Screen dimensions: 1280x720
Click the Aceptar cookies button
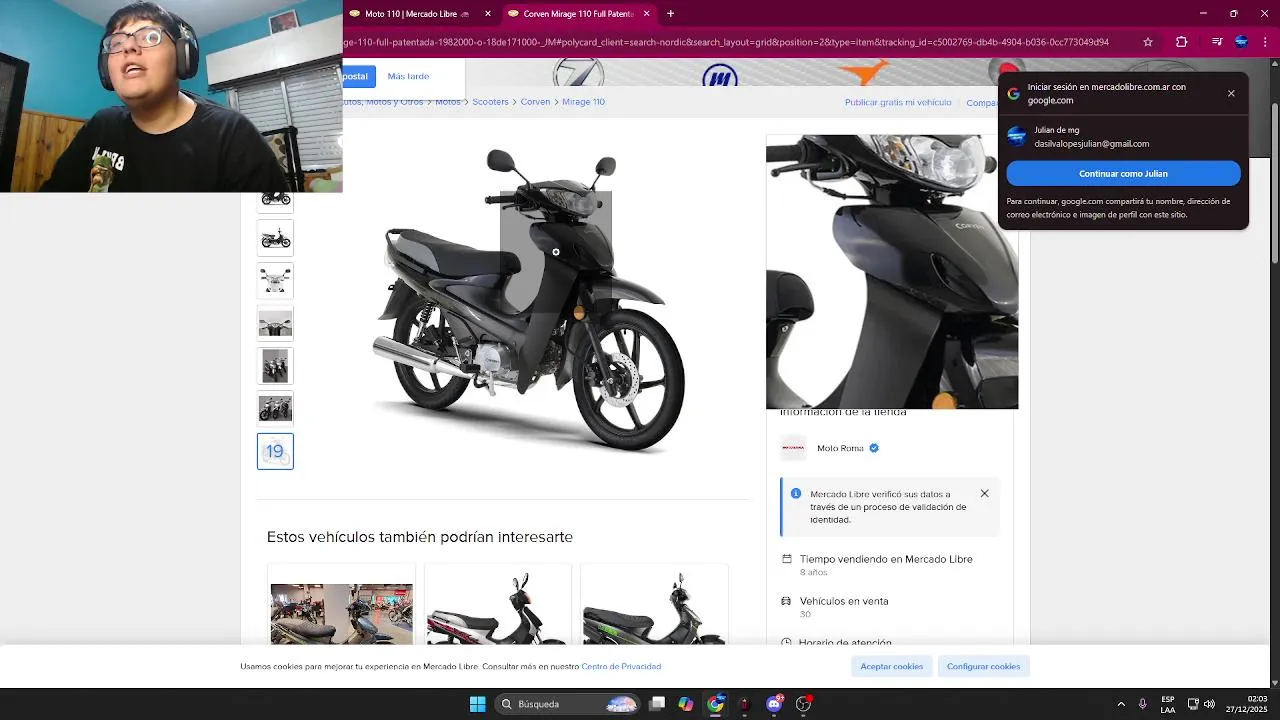pos(892,666)
